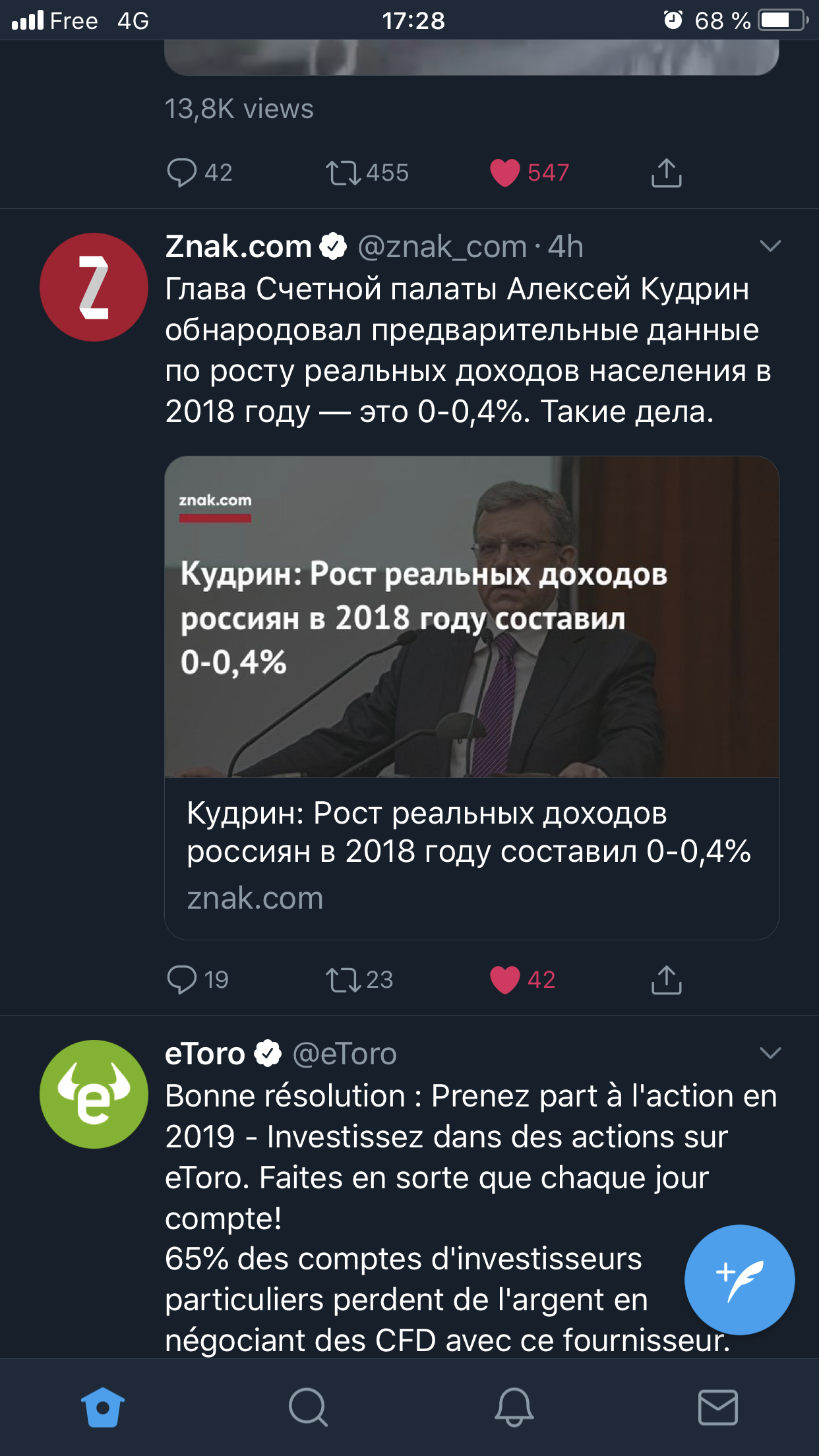Image resolution: width=819 pixels, height=1456 pixels.
Task: Retweet the tweet with 455 retweets
Action: (x=343, y=173)
